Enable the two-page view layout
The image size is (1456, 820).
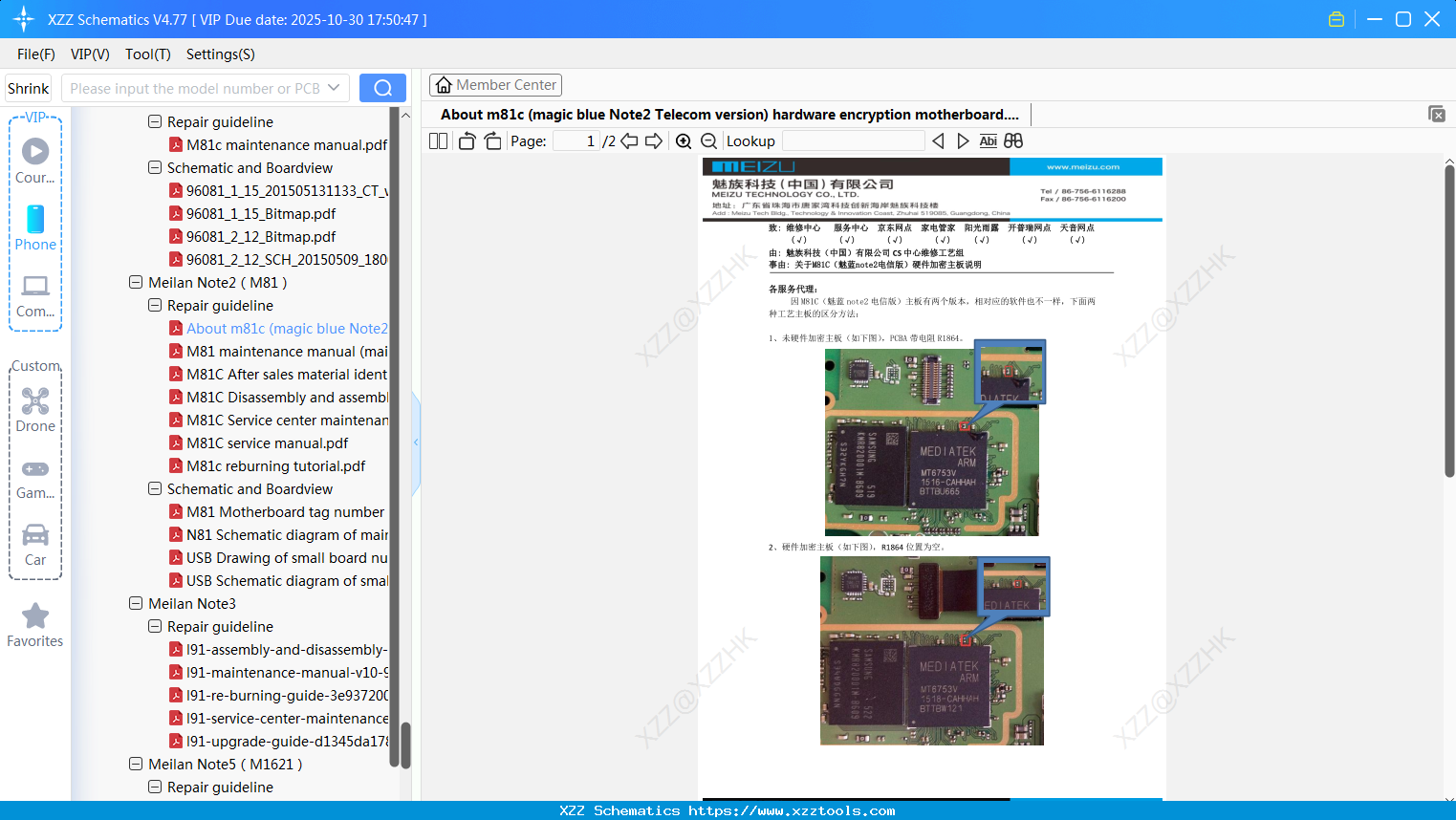(437, 140)
